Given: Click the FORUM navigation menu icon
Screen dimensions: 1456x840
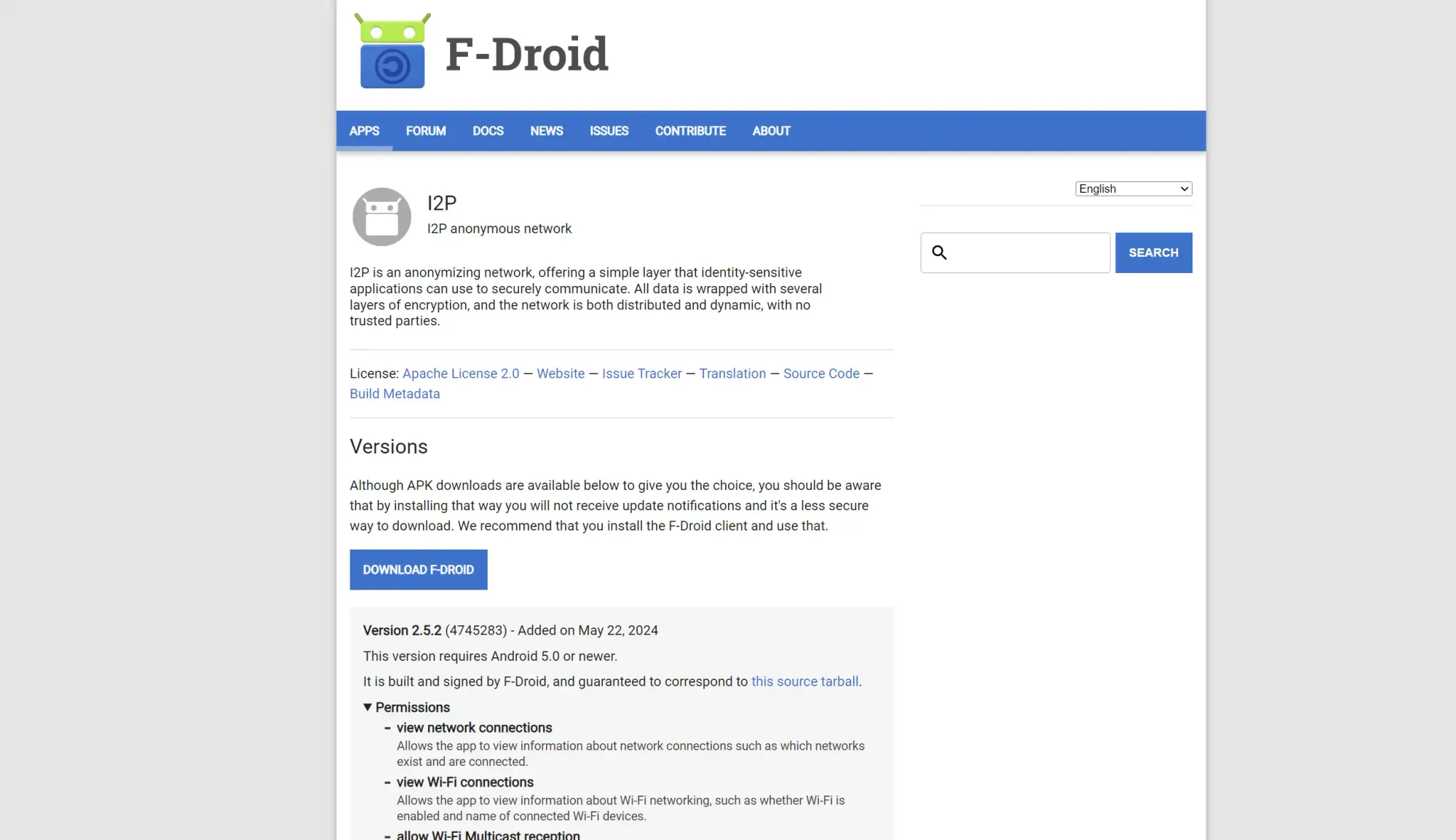Looking at the screenshot, I should point(425,130).
